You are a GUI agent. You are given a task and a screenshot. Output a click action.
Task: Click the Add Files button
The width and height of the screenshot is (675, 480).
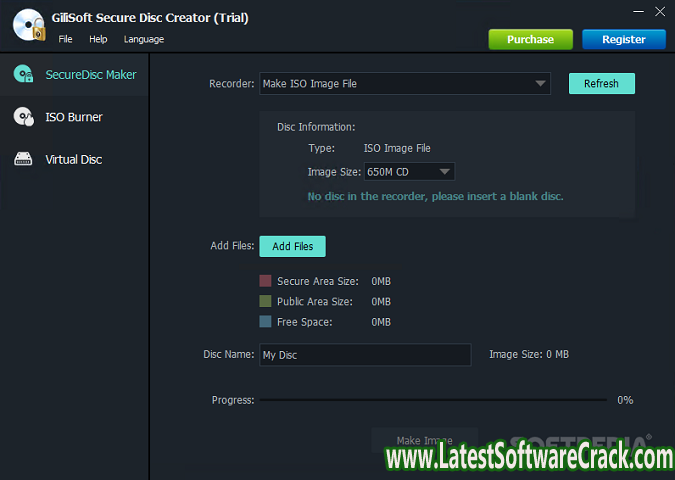pyautogui.click(x=292, y=246)
